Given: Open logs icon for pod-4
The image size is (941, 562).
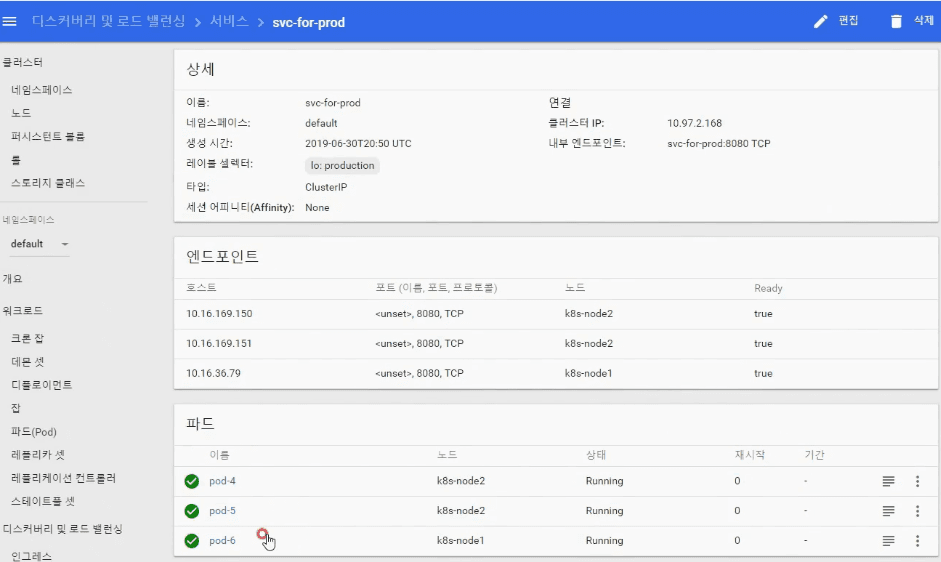Looking at the screenshot, I should pyautogui.click(x=888, y=481).
